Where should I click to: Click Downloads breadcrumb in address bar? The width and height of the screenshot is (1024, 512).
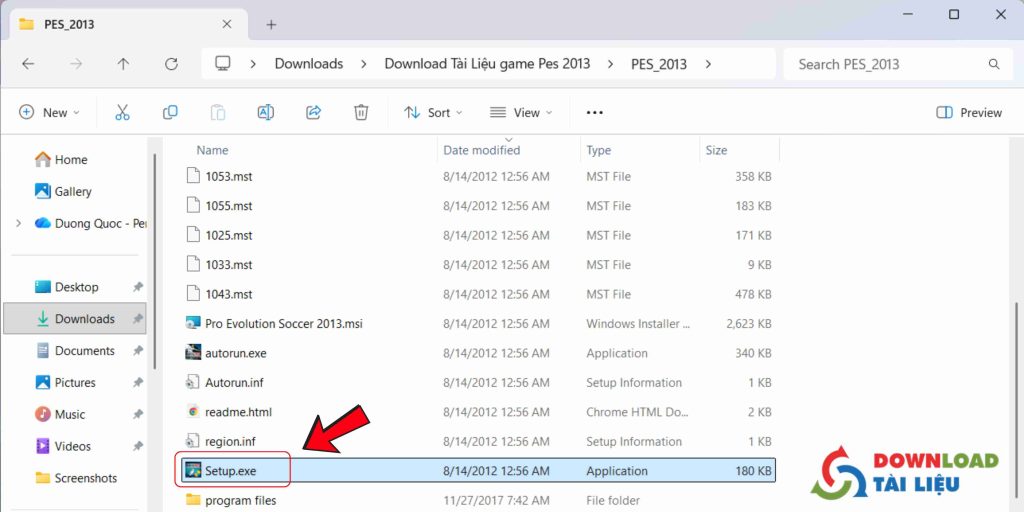[x=308, y=64]
